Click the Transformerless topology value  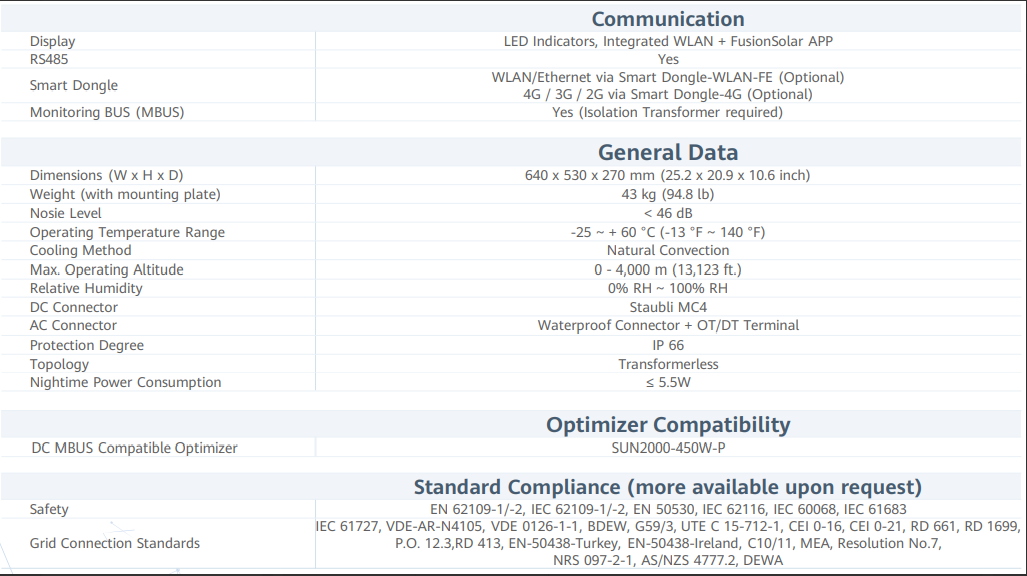(668, 364)
